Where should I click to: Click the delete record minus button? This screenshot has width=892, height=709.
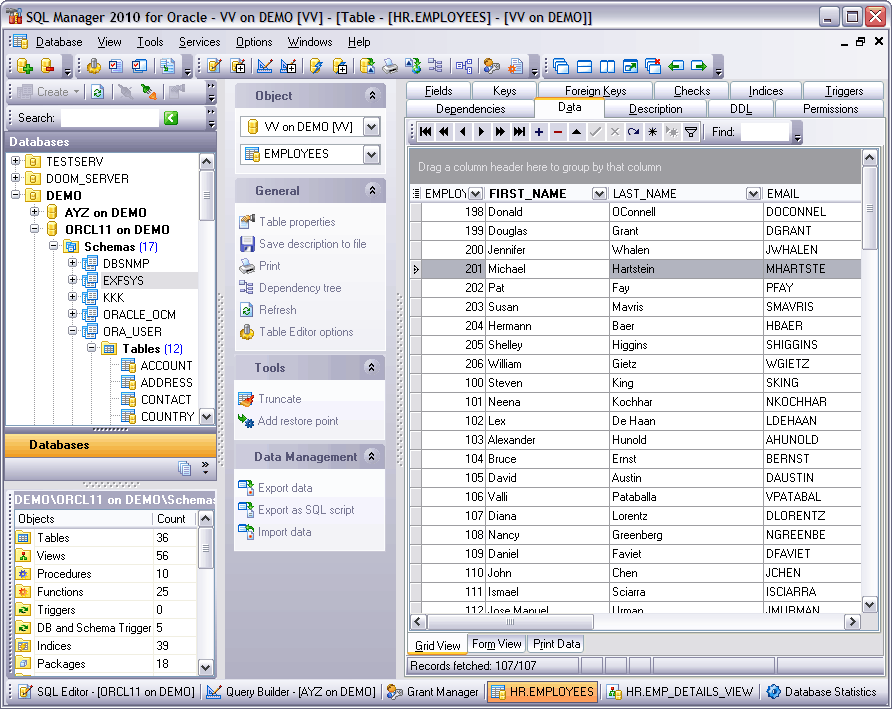click(x=558, y=132)
